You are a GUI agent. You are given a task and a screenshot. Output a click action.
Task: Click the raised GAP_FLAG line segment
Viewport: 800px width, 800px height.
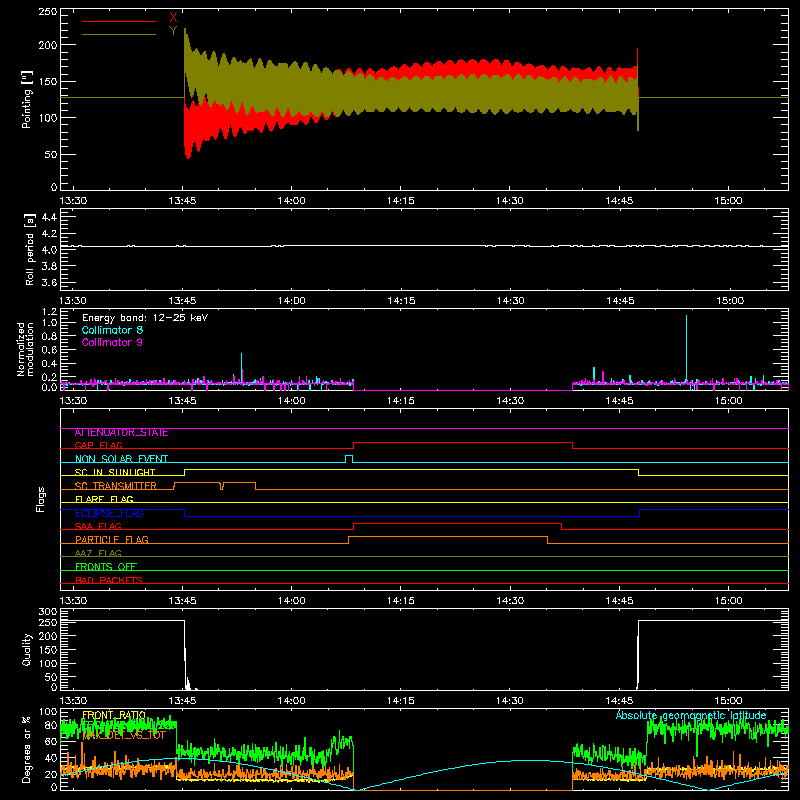463,443
